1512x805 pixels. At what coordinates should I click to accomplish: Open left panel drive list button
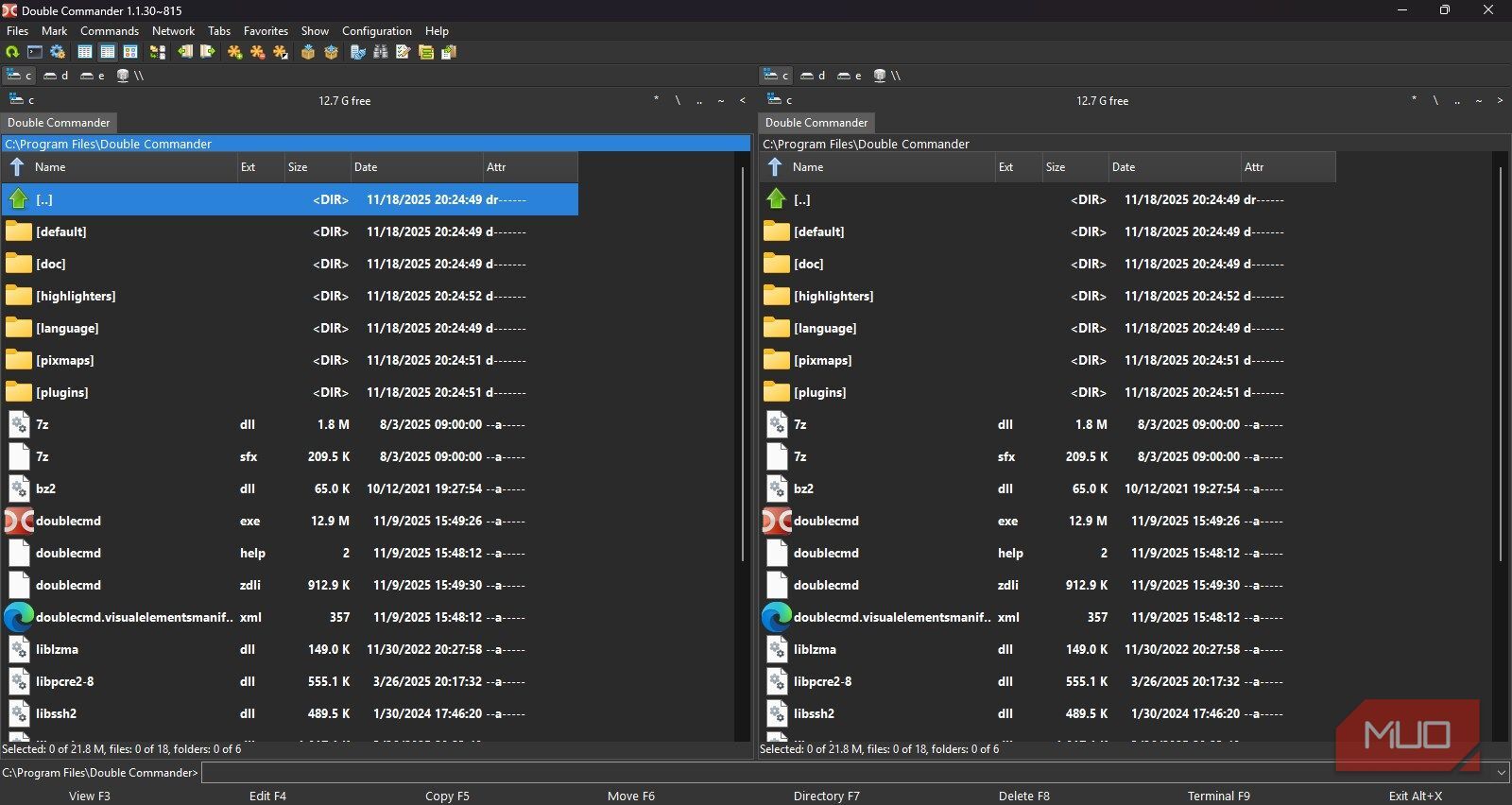click(x=19, y=100)
